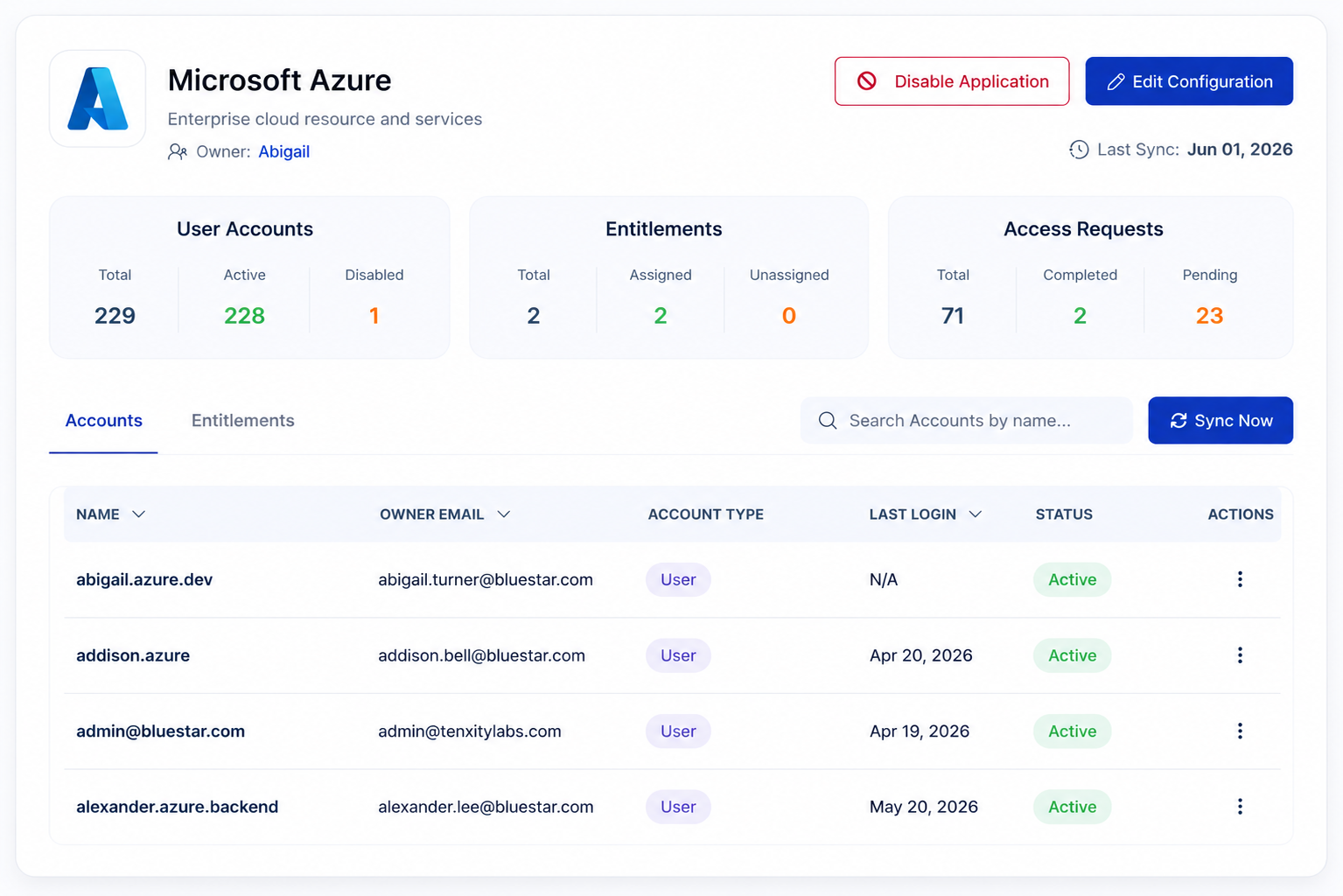Click the User badge for admin@bluestar.com

(x=678, y=731)
